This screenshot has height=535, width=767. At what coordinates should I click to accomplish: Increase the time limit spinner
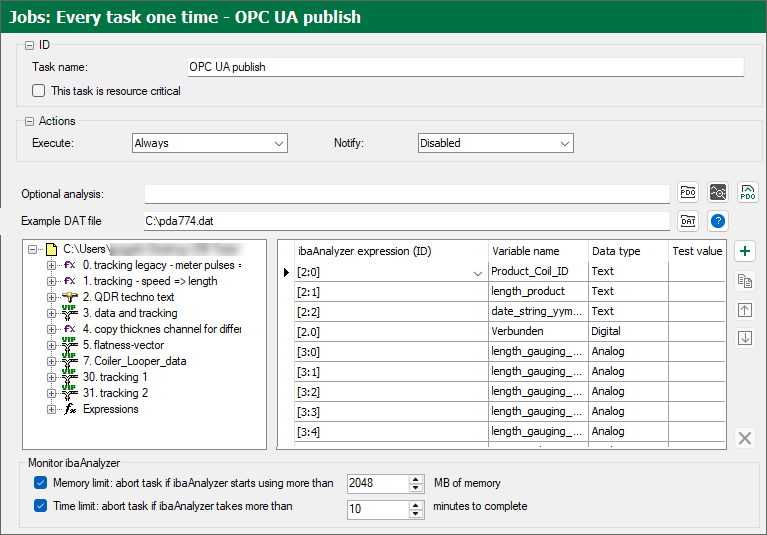point(415,505)
